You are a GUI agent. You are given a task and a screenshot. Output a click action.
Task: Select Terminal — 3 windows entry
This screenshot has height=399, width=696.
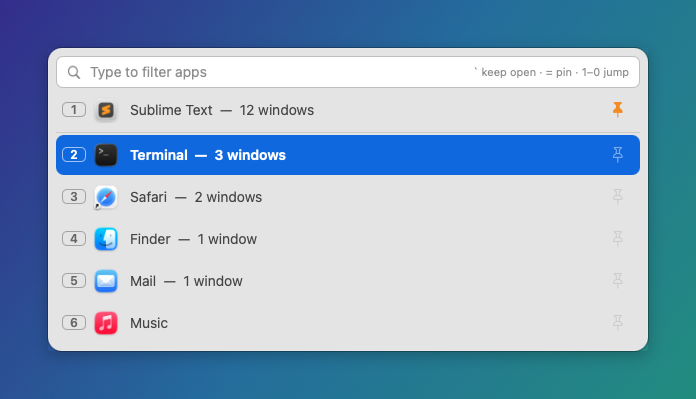pyautogui.click(x=348, y=155)
